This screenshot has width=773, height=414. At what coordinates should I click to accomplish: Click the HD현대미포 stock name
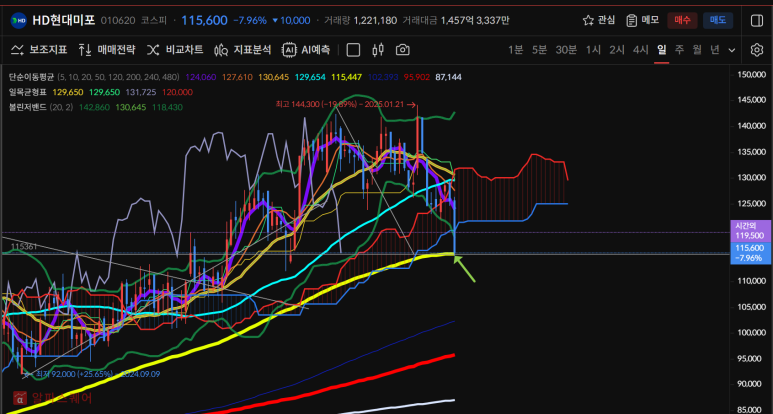64,20
